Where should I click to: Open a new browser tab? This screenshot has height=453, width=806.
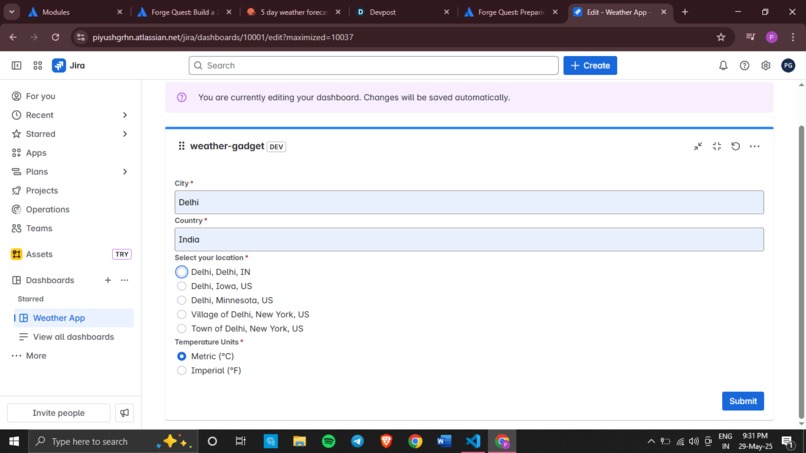click(685, 12)
